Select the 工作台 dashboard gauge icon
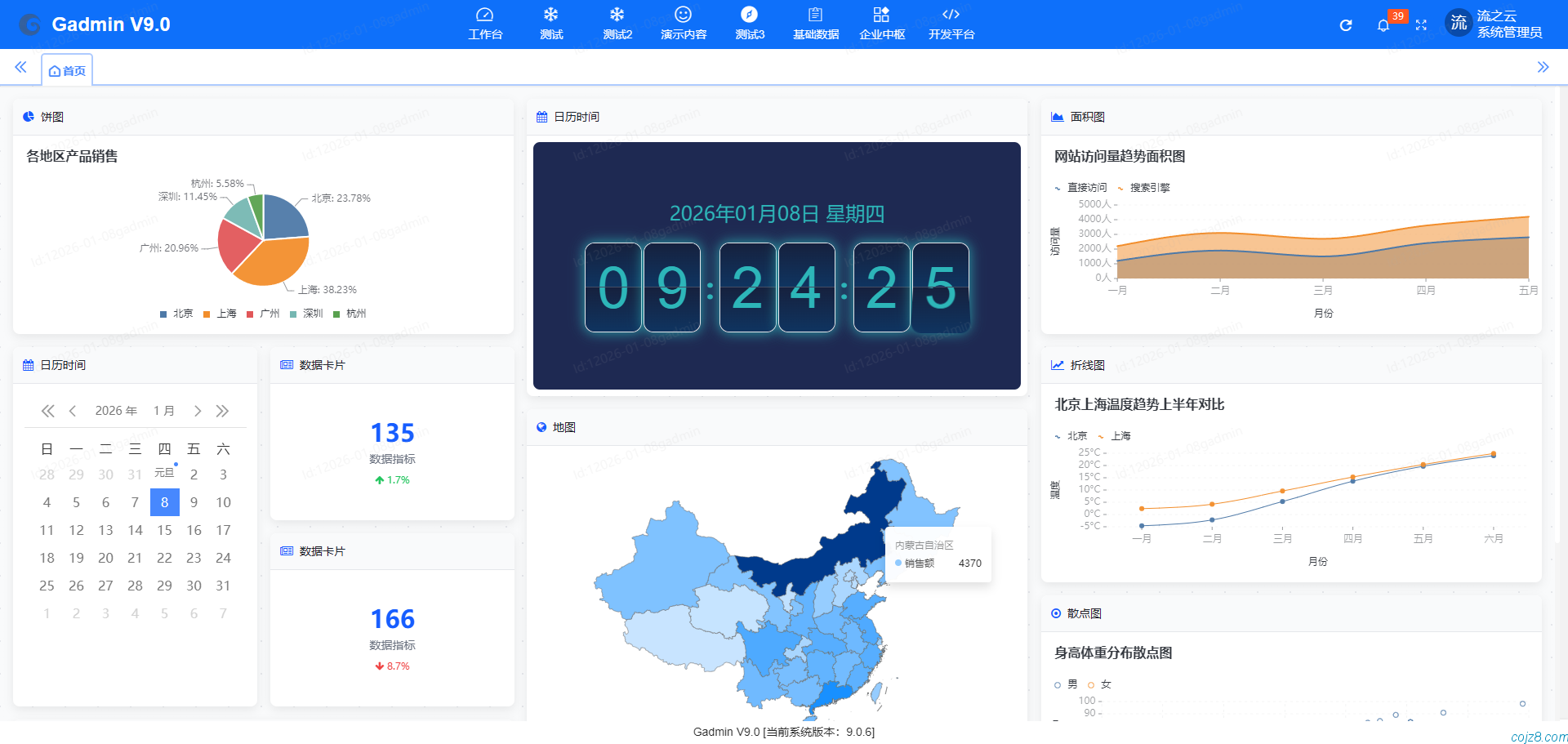Viewport: 1568px width, 744px height. tap(485, 14)
